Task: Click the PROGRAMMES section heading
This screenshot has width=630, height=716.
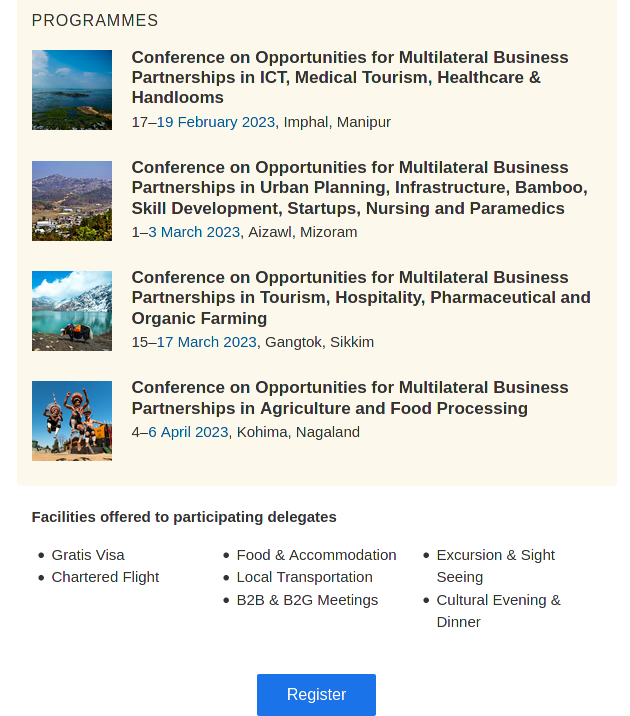Action: 95,21
